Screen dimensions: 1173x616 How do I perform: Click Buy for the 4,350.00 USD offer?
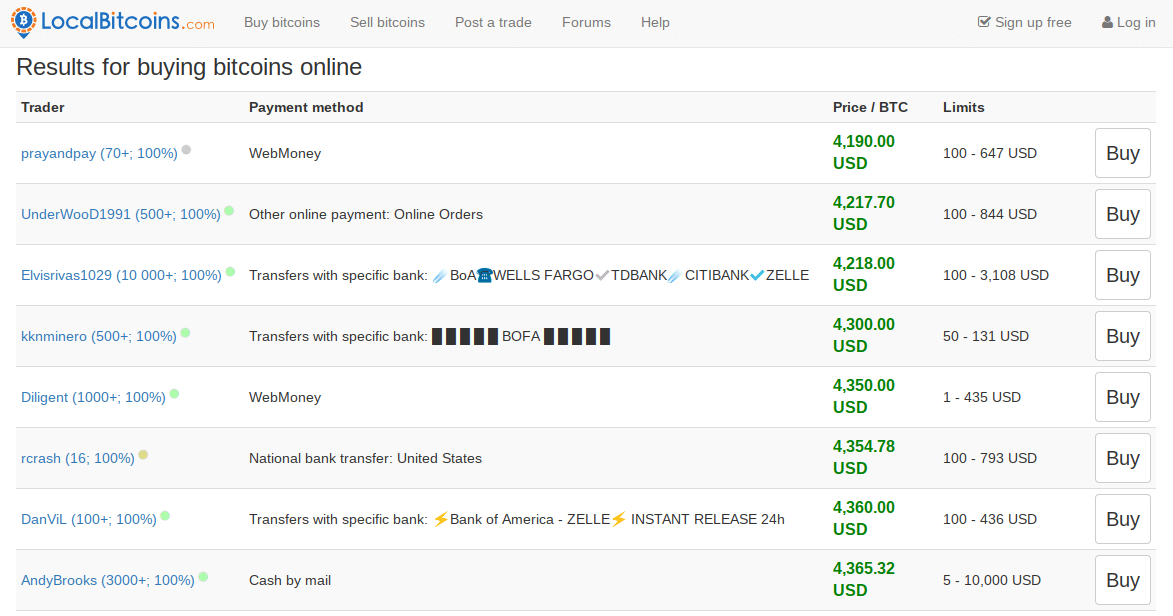coord(1123,397)
